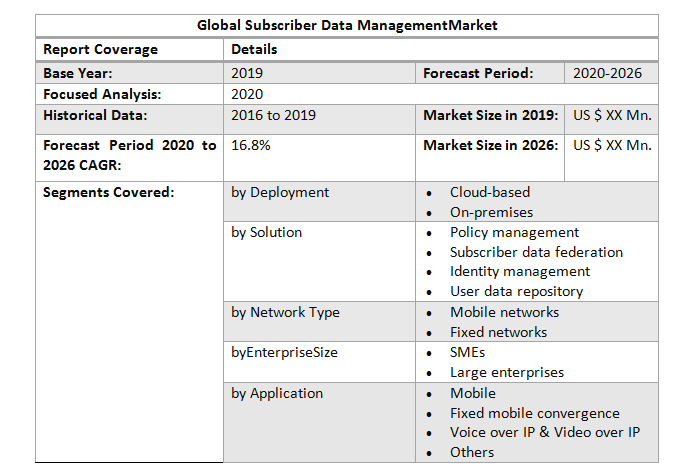Click the by Network Type cell
Viewport: 679px width, 476px height.
[285, 312]
